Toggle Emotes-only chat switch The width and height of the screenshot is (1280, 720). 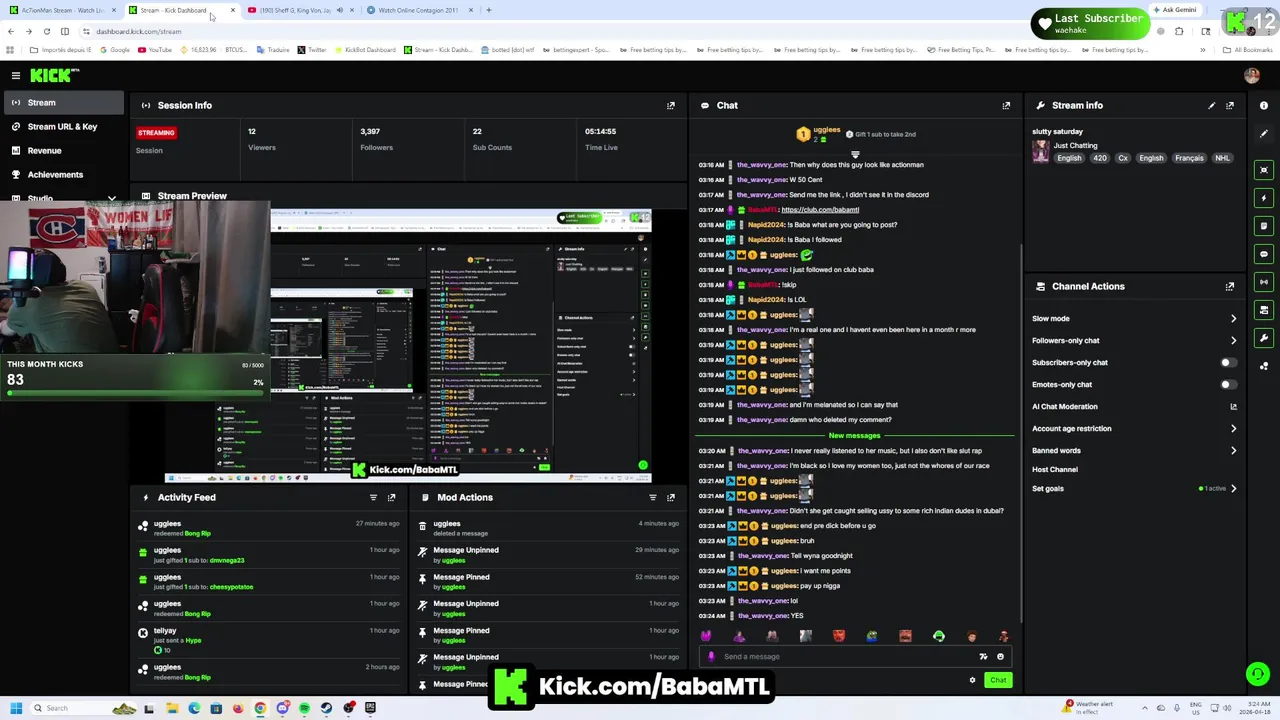pos(1227,385)
